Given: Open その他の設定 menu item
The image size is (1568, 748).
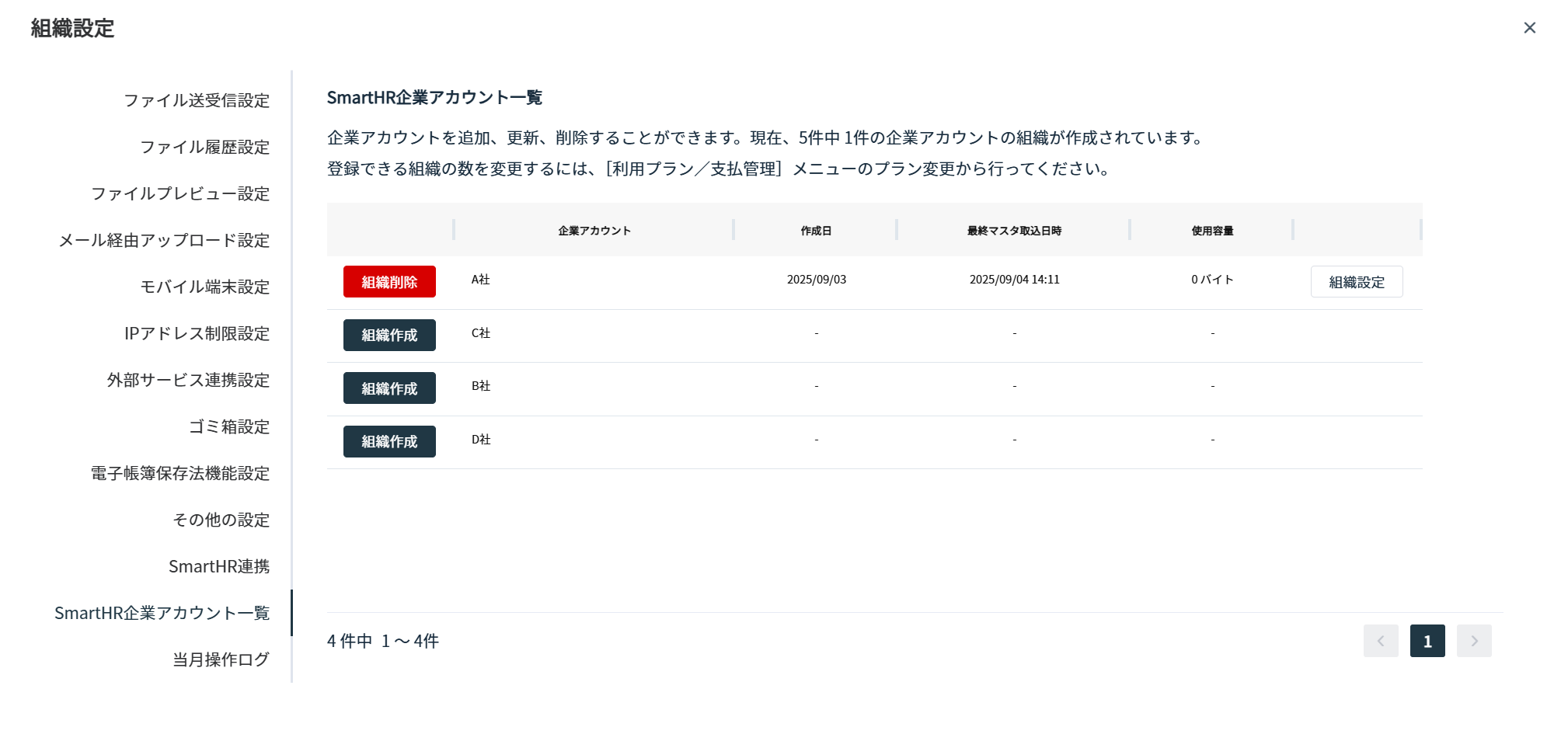Looking at the screenshot, I should tap(221, 520).
